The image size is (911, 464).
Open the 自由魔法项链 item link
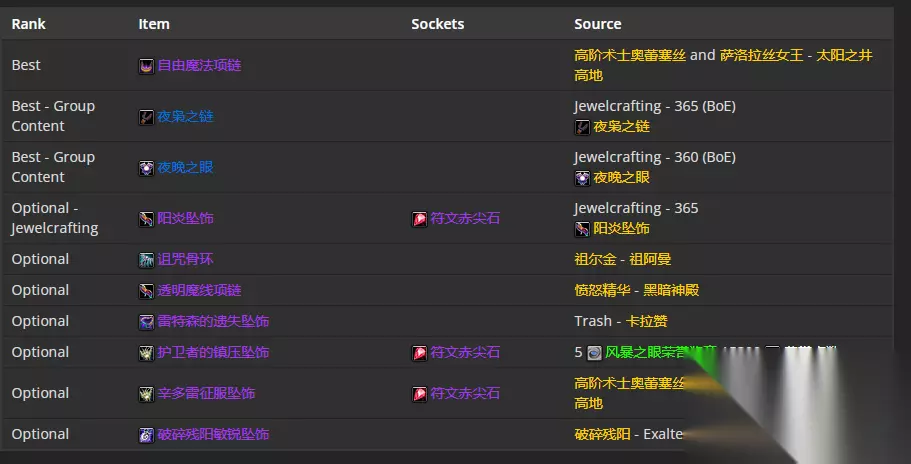click(199, 65)
